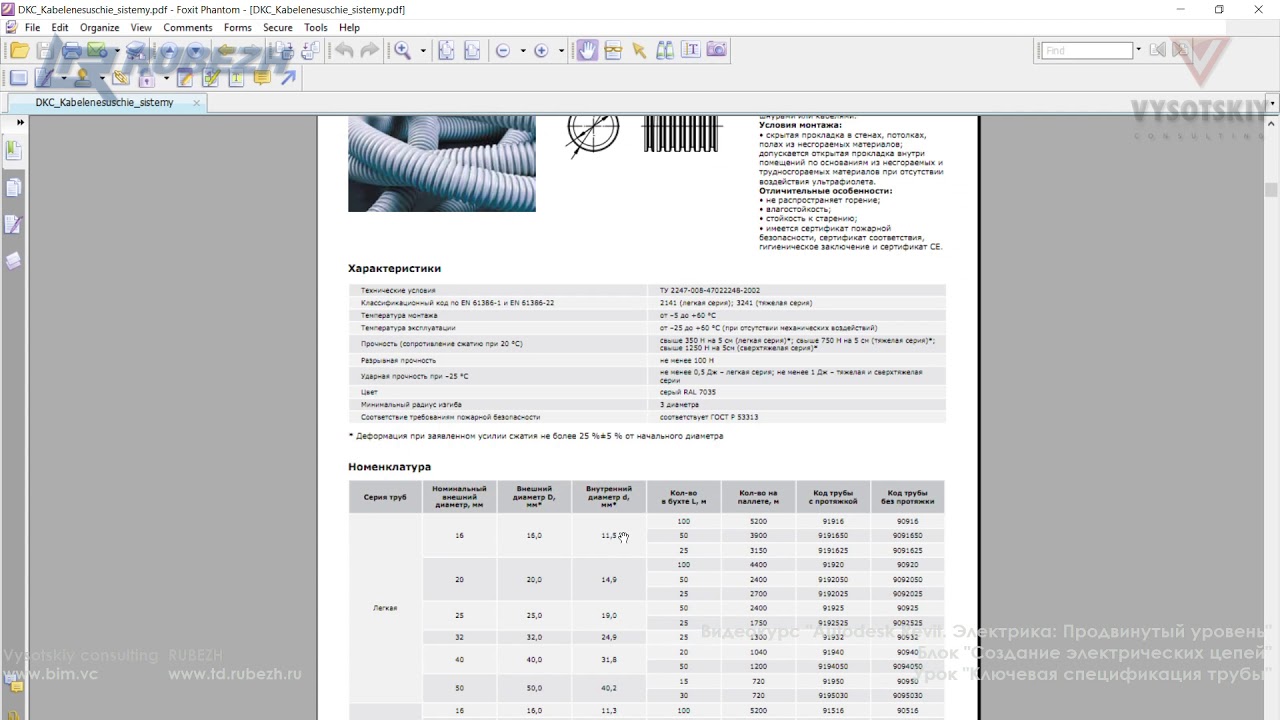Click the Undo arrow icon

(345, 51)
